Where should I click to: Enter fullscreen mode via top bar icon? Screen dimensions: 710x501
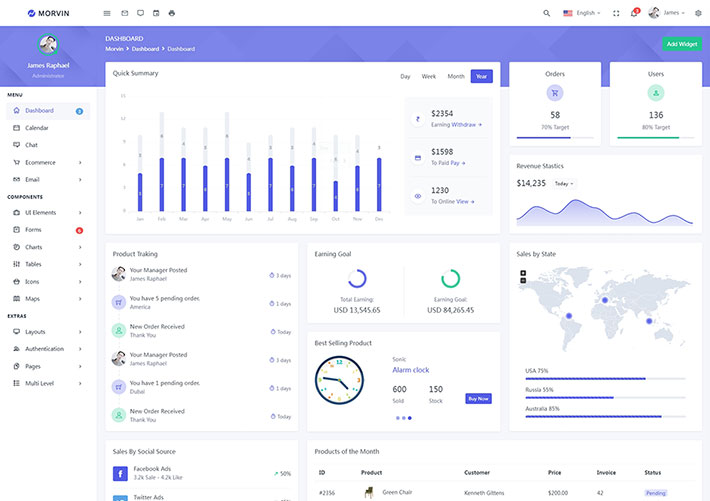click(616, 13)
